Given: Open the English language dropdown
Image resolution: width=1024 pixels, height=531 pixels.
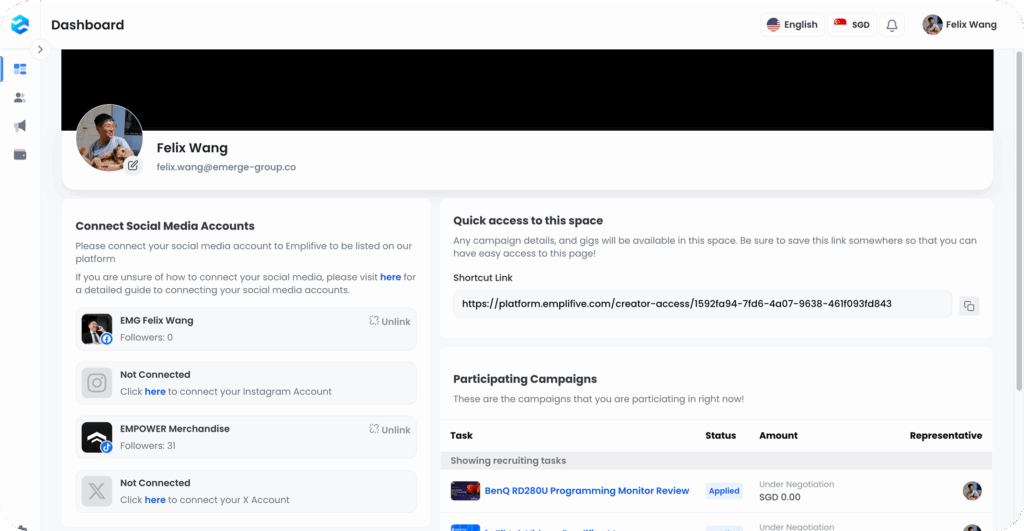Looking at the screenshot, I should click(x=792, y=25).
